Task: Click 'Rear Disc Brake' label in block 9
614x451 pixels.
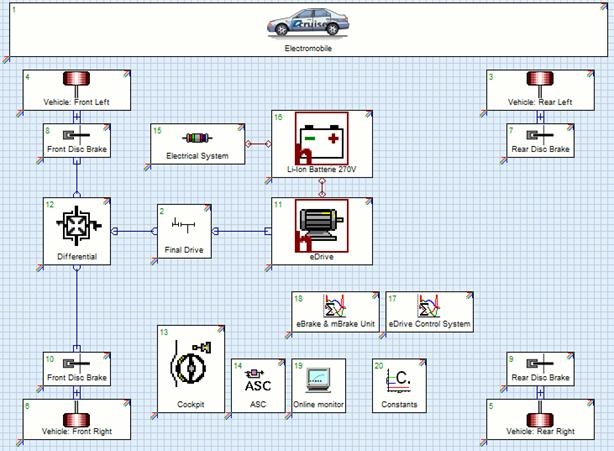Action: [x=540, y=378]
